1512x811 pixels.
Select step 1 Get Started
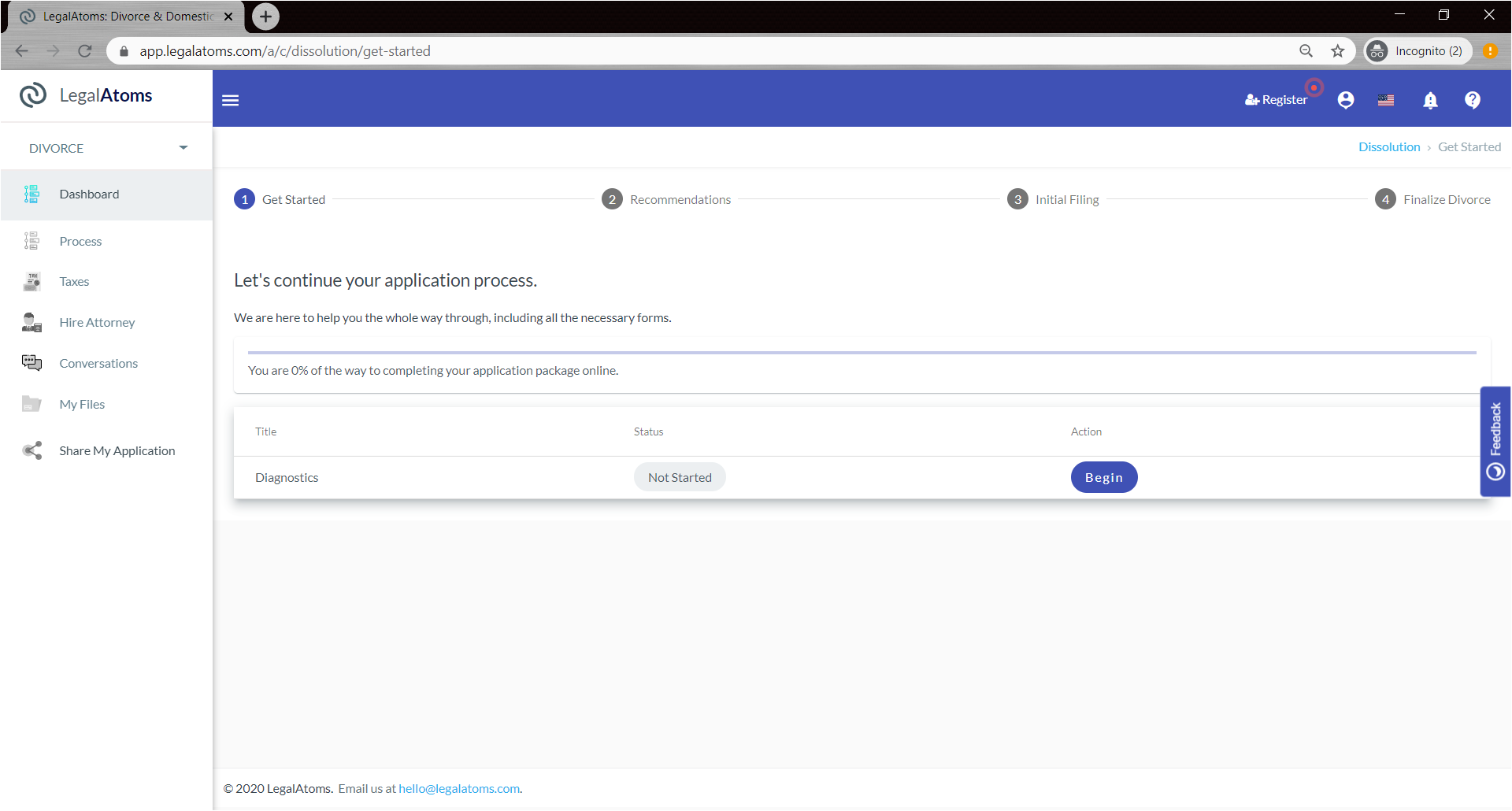(280, 199)
